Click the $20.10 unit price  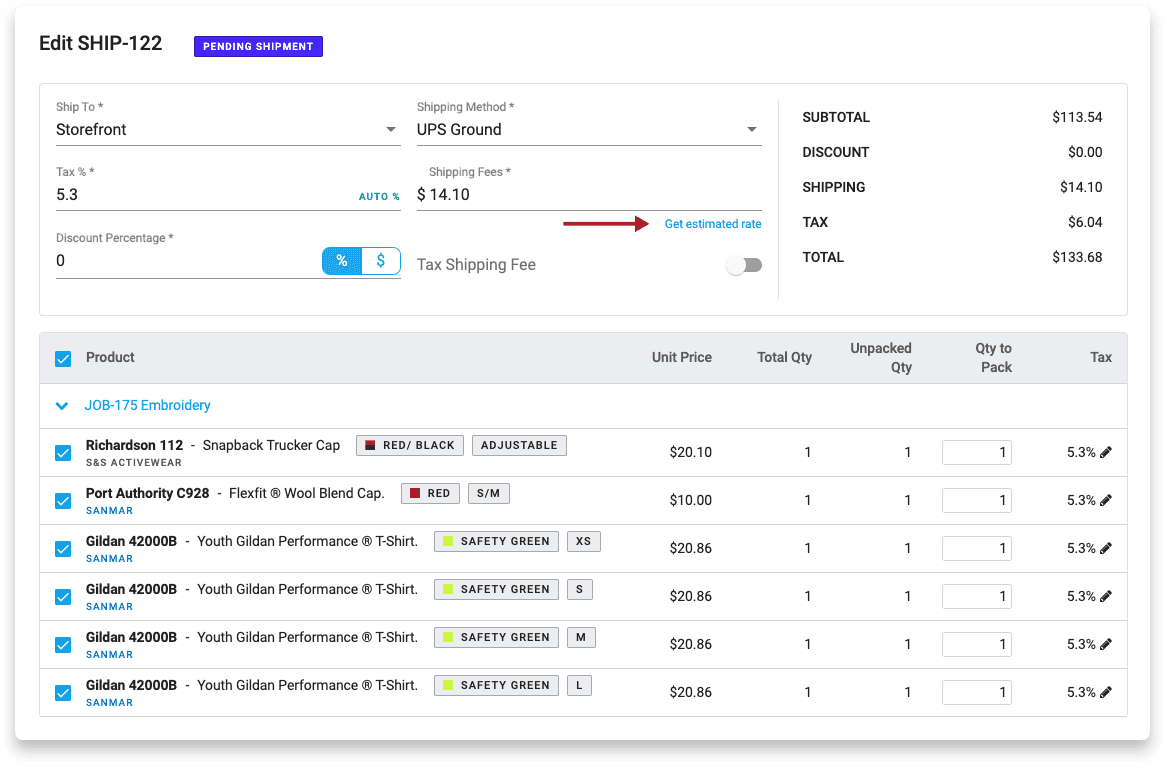(x=690, y=452)
